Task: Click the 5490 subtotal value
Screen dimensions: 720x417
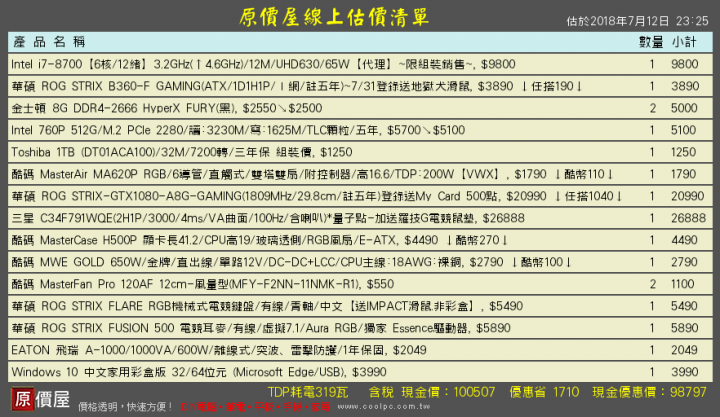Action: [x=685, y=306]
